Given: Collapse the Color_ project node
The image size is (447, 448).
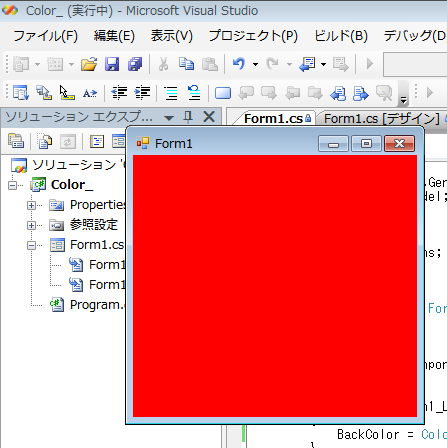Looking at the screenshot, I should [x=12, y=185].
